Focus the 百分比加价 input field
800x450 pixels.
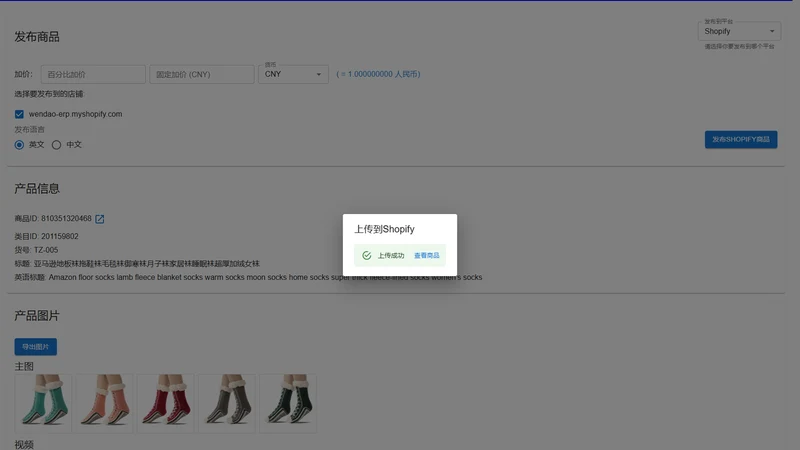pos(93,74)
